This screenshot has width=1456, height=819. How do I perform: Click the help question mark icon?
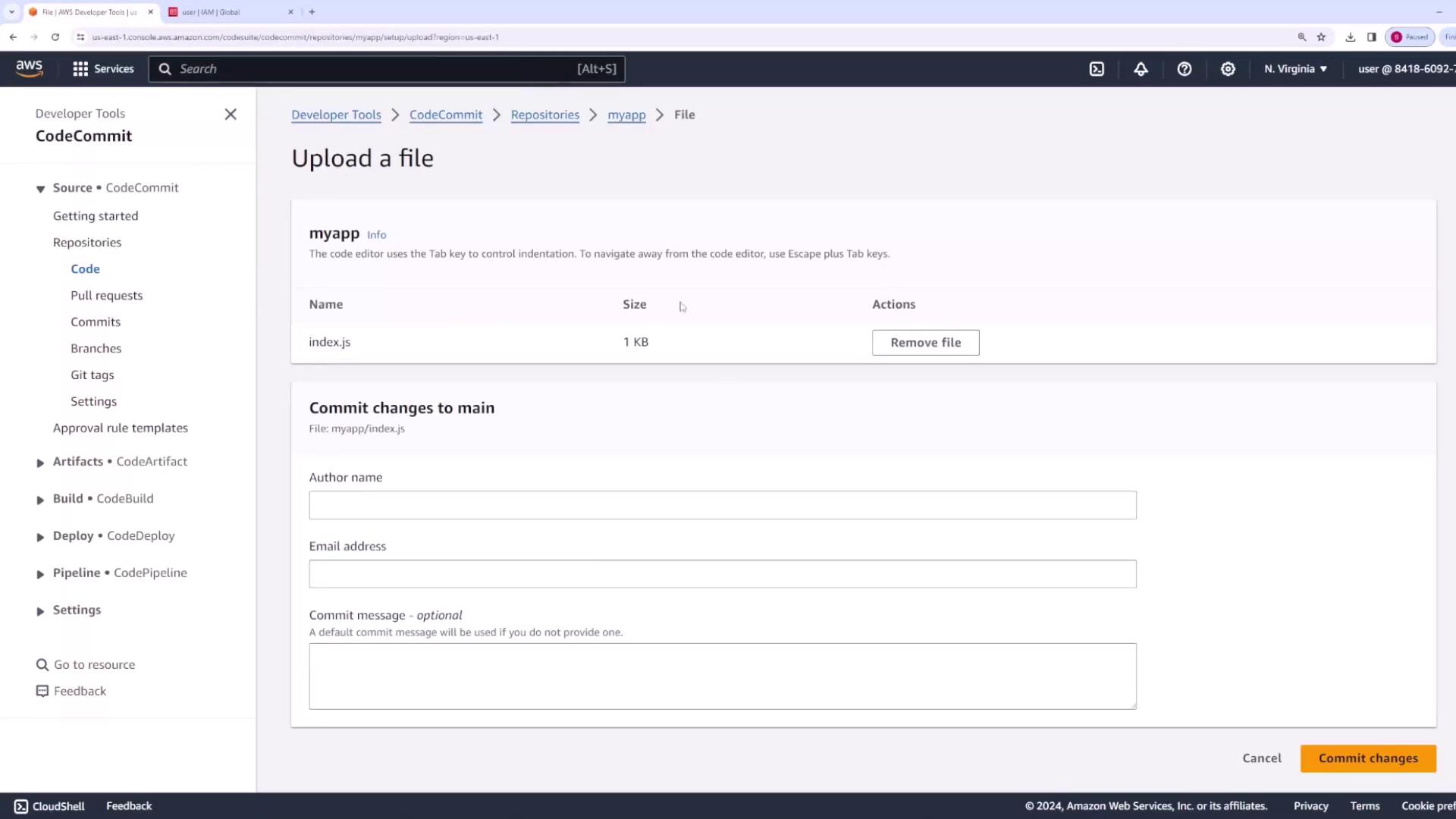[1185, 69]
